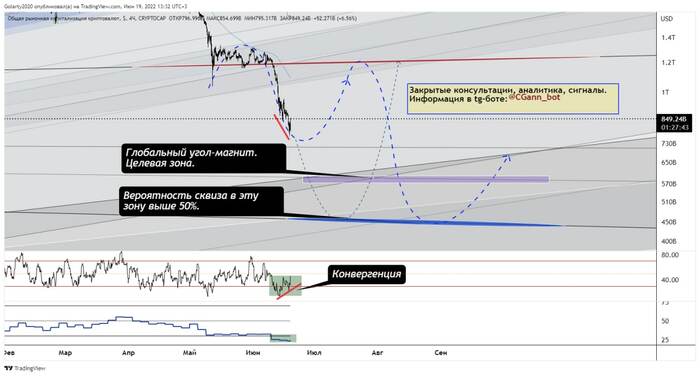Select the purple target zone rectangle

coord(426,180)
